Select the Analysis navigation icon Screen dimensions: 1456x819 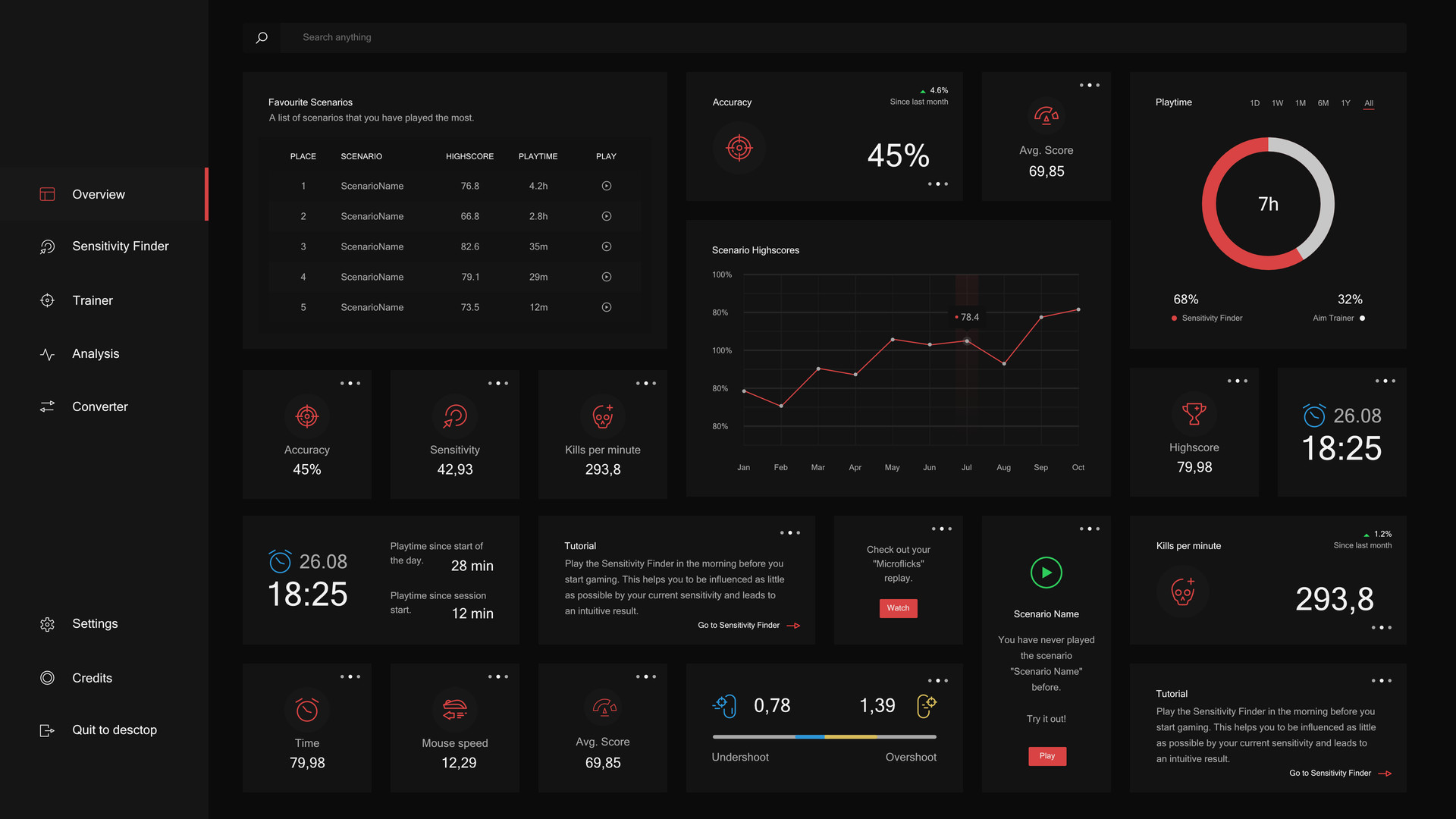48,353
